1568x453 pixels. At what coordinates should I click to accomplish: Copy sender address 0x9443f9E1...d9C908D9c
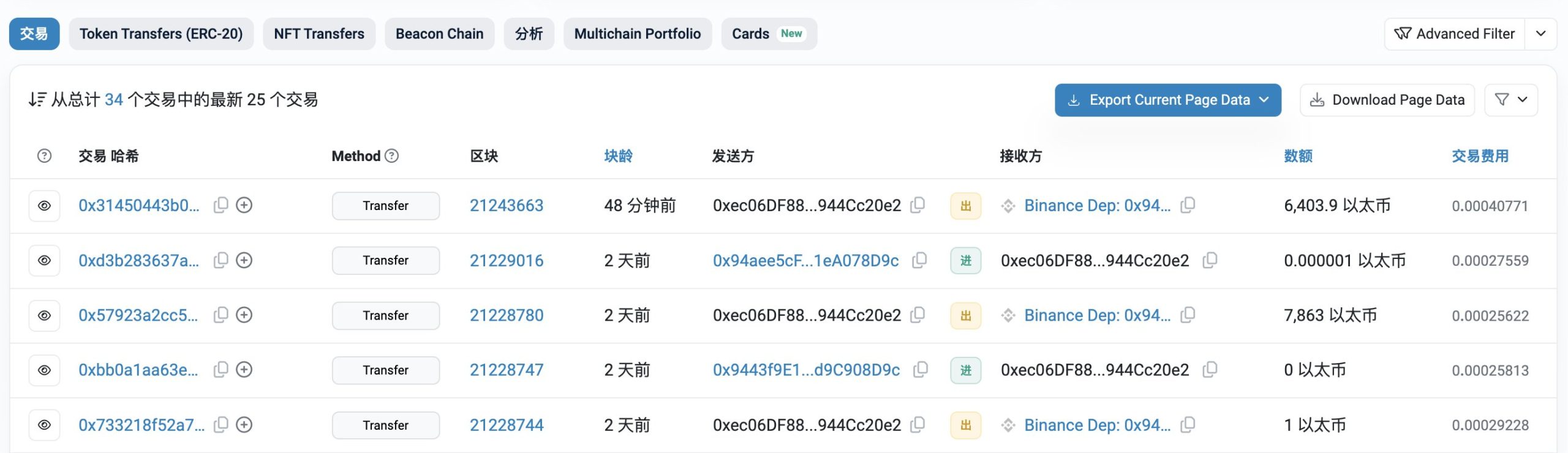[x=920, y=370]
